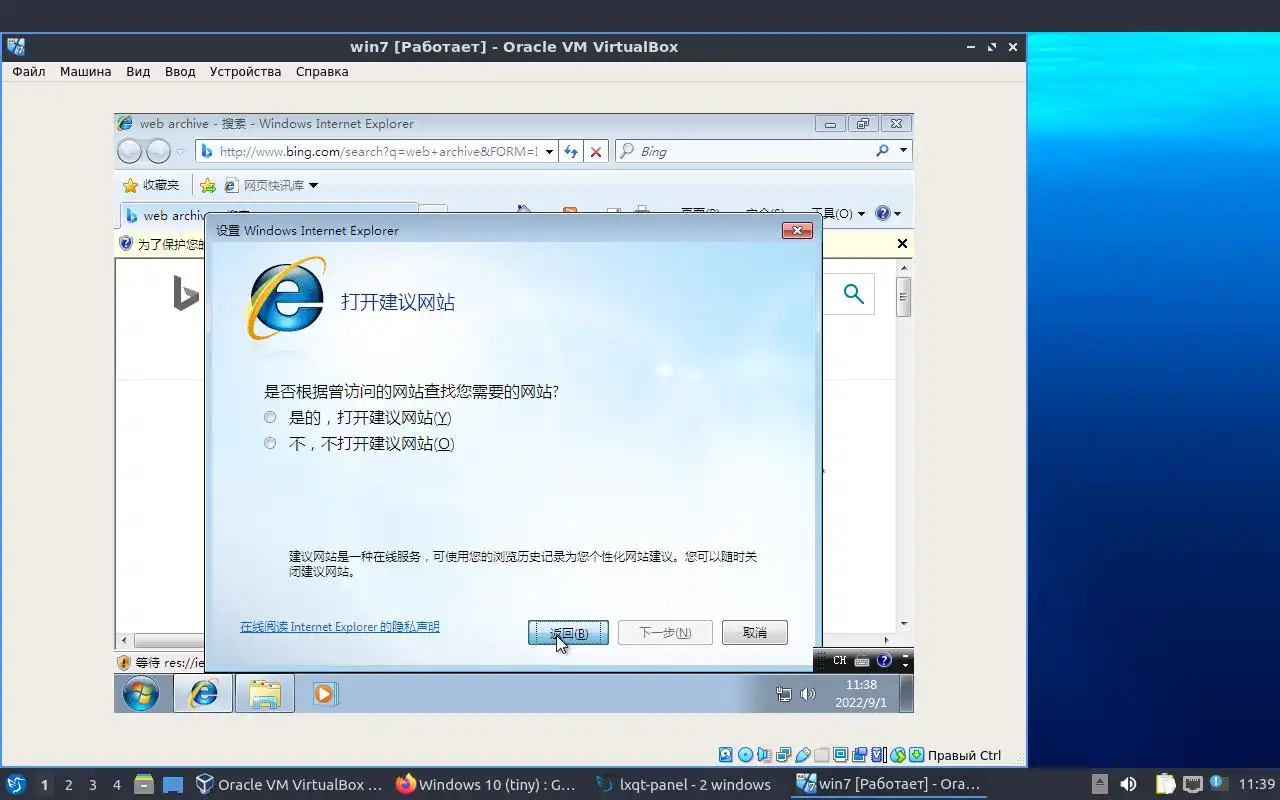Viewport: 1280px width, 800px height.
Task: Open the 收藏夹 favorites button
Action: 151,185
